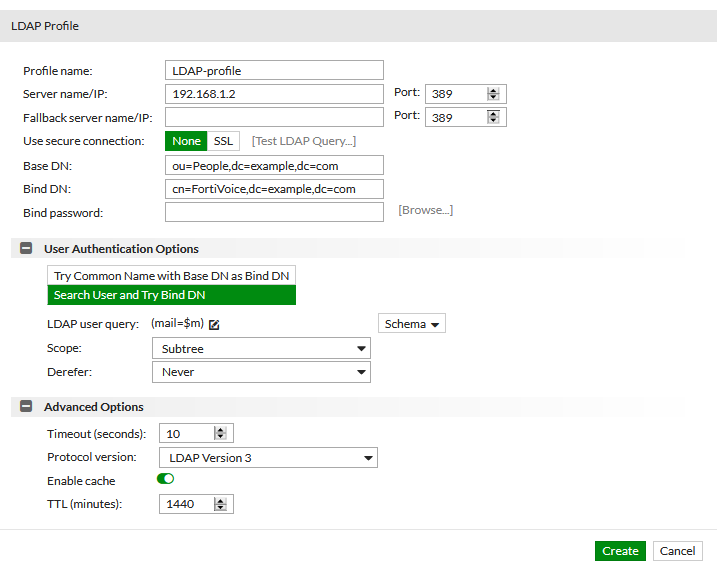The width and height of the screenshot is (717, 570).
Task: Collapse User Authentication Options section
Action: pos(26,248)
